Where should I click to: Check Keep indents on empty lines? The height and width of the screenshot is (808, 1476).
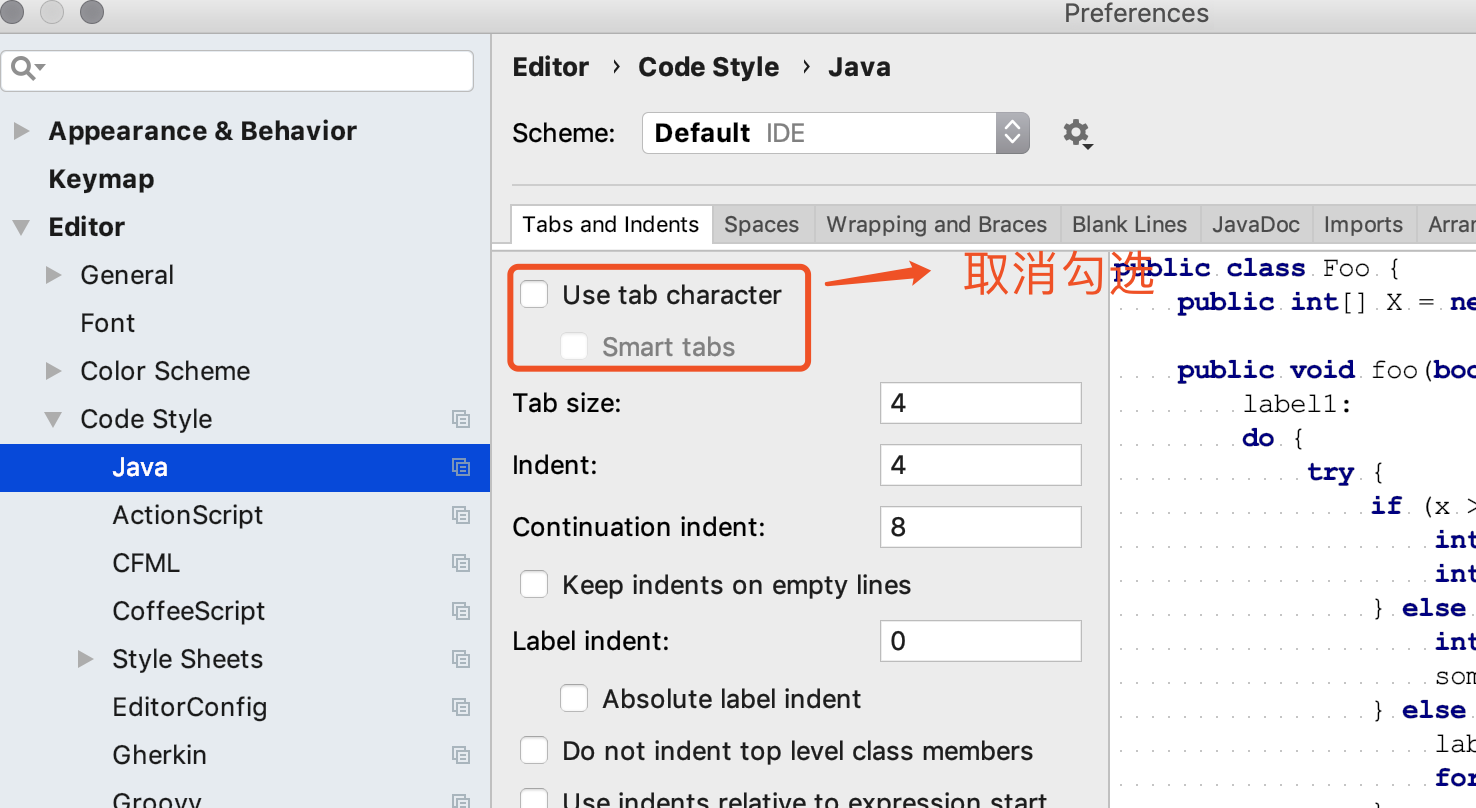tap(534, 585)
